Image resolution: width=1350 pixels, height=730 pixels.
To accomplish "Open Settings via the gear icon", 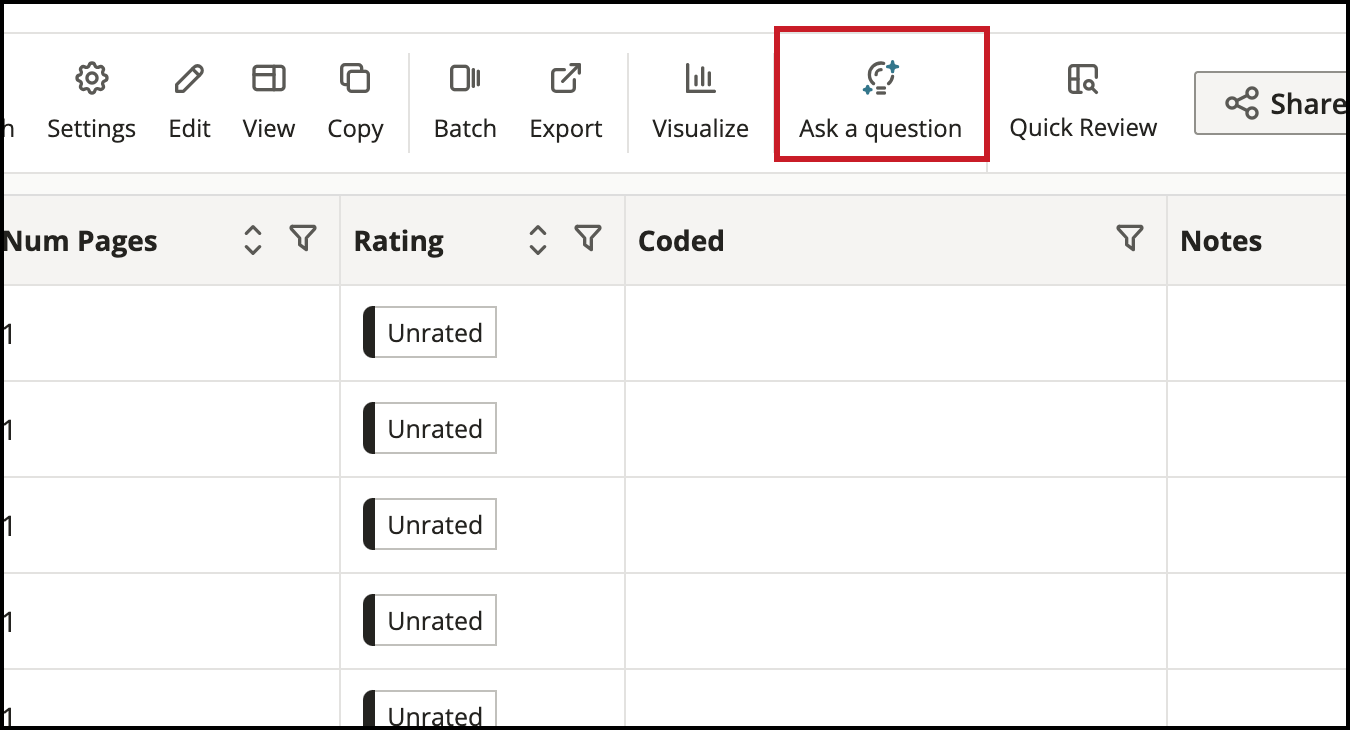I will click(92, 78).
